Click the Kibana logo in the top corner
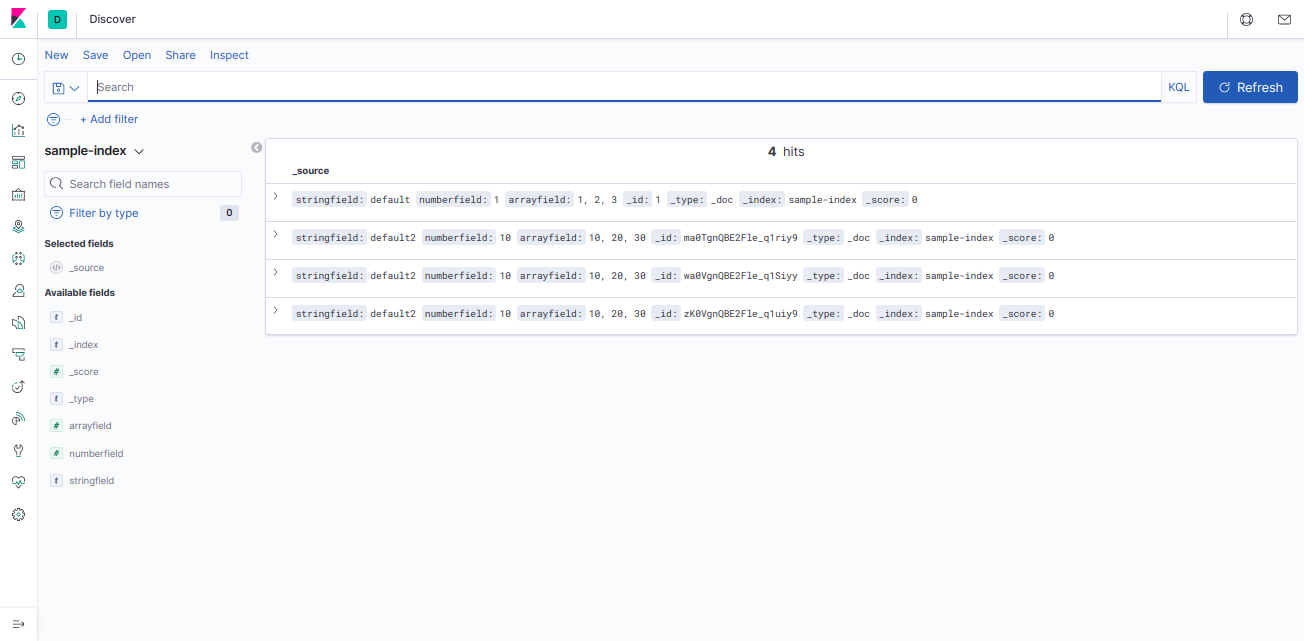Screen dimensions: 1304x641 click(x=17, y=18)
